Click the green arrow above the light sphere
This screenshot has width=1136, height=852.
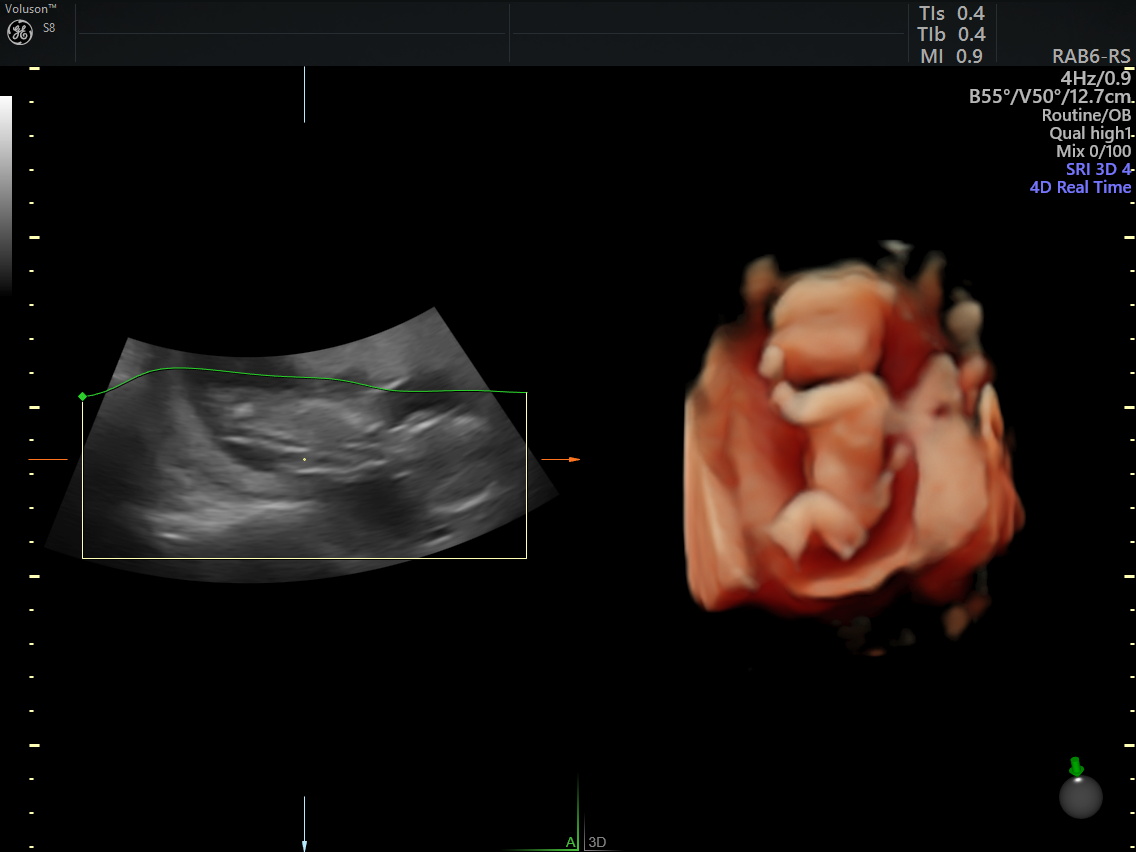1076,767
